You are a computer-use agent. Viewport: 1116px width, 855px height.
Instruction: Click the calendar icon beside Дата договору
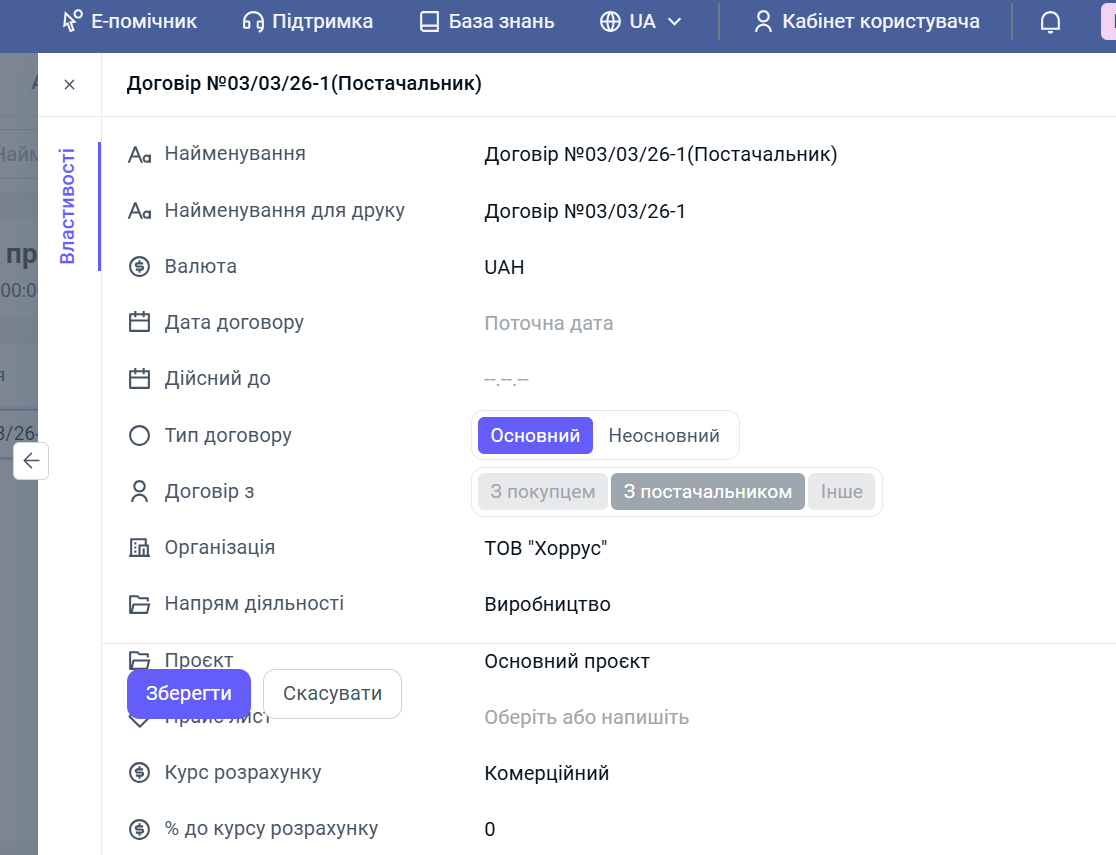139,323
